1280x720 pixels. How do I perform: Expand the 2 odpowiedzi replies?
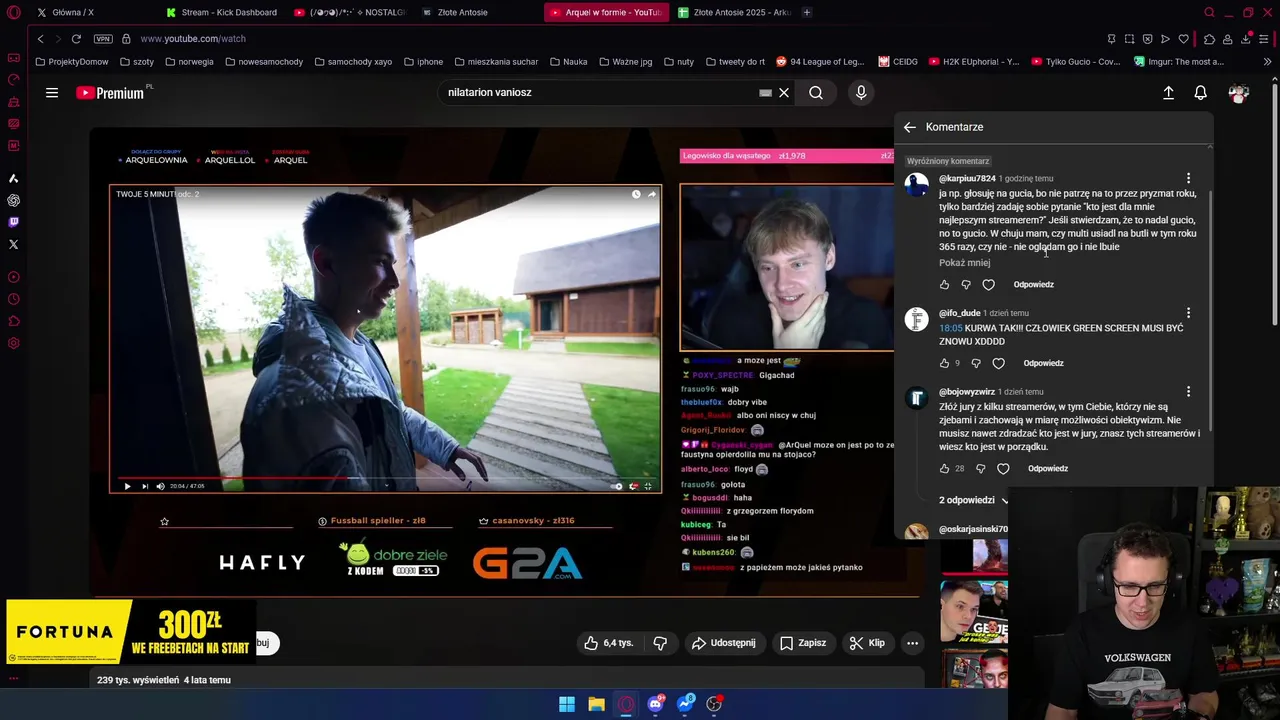(x=973, y=500)
